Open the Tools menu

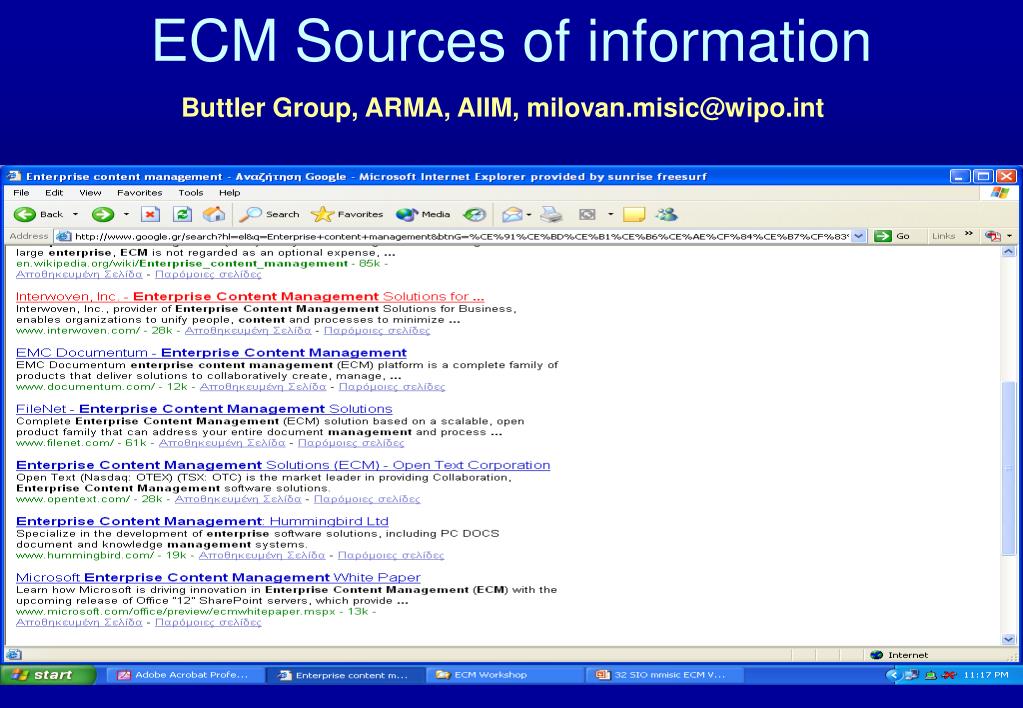tap(191, 192)
